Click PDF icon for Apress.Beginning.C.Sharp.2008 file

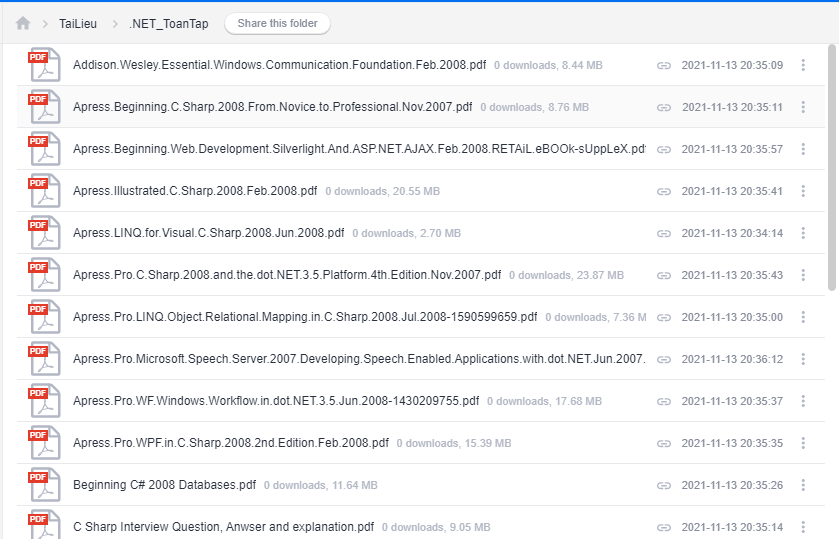point(44,107)
